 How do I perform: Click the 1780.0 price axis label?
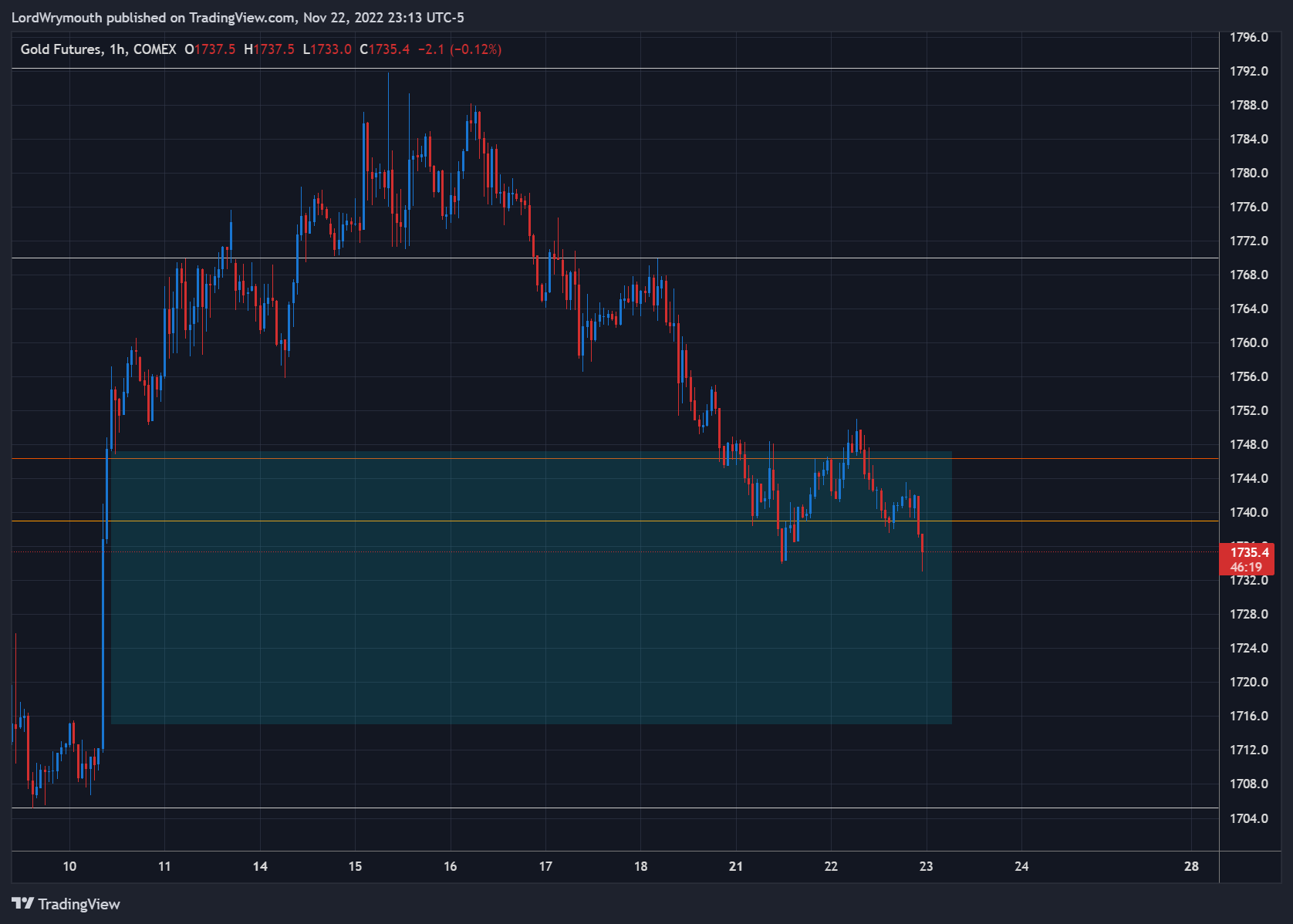tap(1249, 173)
